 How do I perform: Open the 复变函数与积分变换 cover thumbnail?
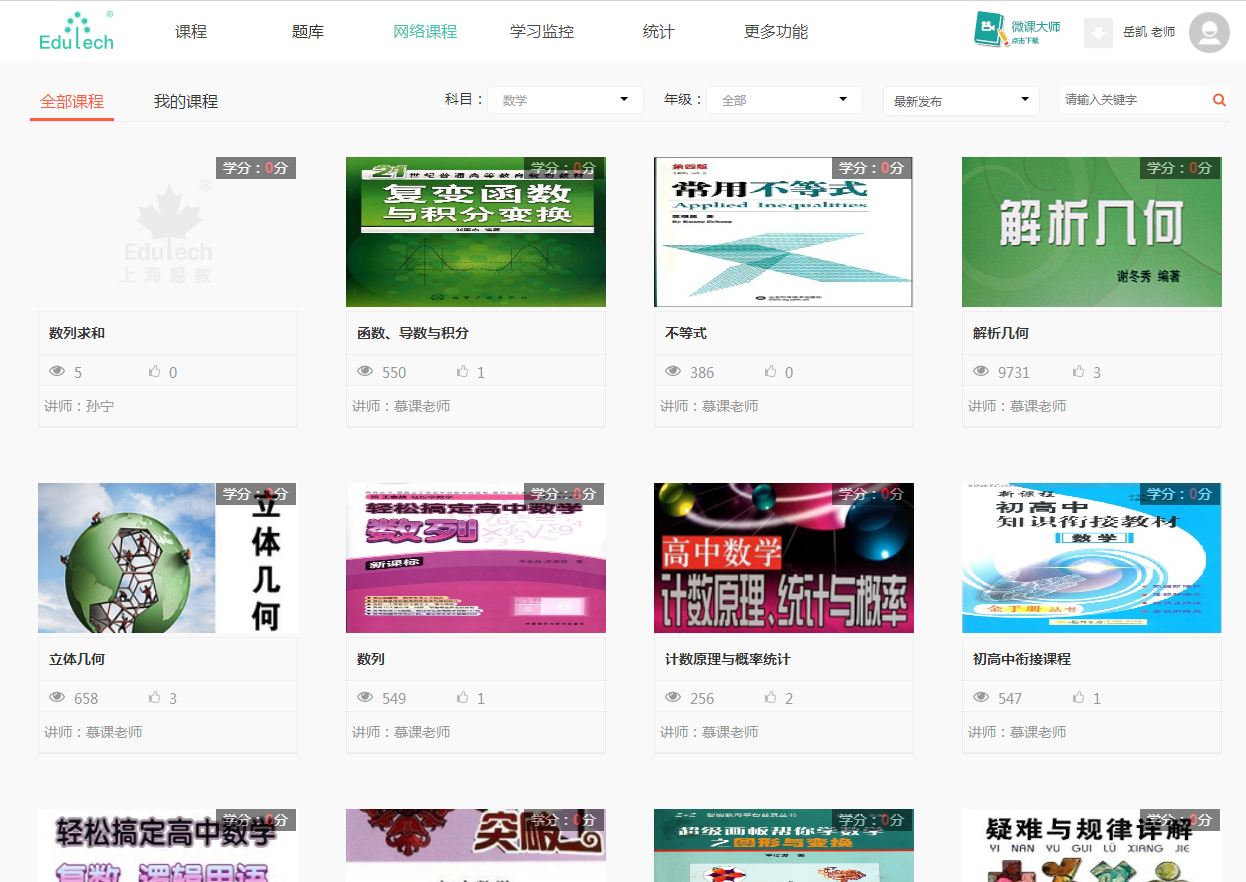(476, 232)
